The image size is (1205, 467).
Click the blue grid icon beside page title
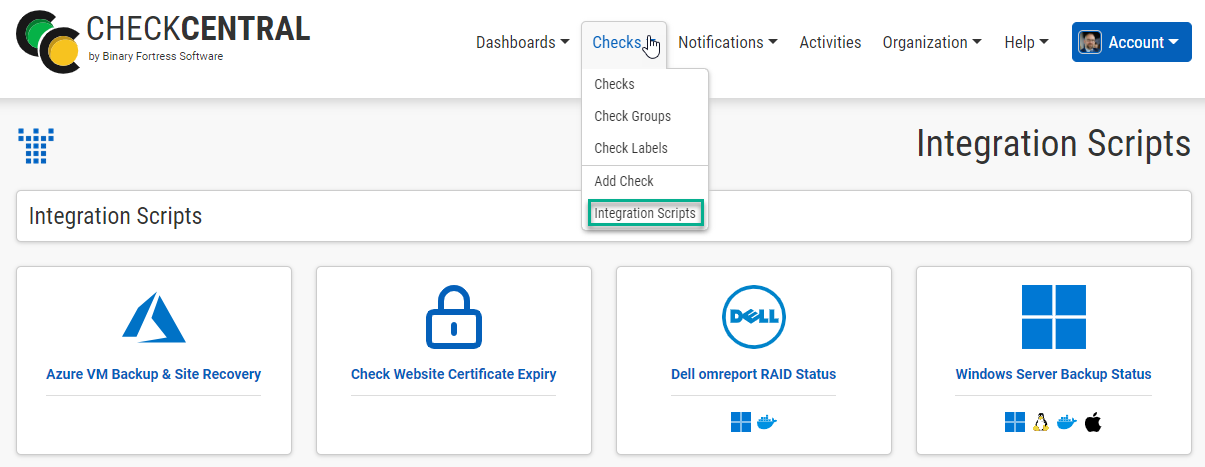[36, 146]
